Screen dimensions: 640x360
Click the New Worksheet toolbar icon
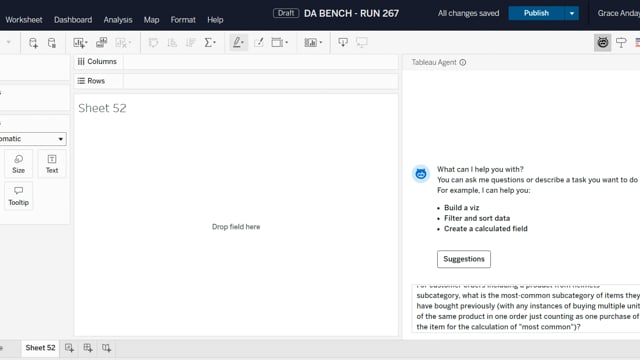pyautogui.click(x=78, y=42)
